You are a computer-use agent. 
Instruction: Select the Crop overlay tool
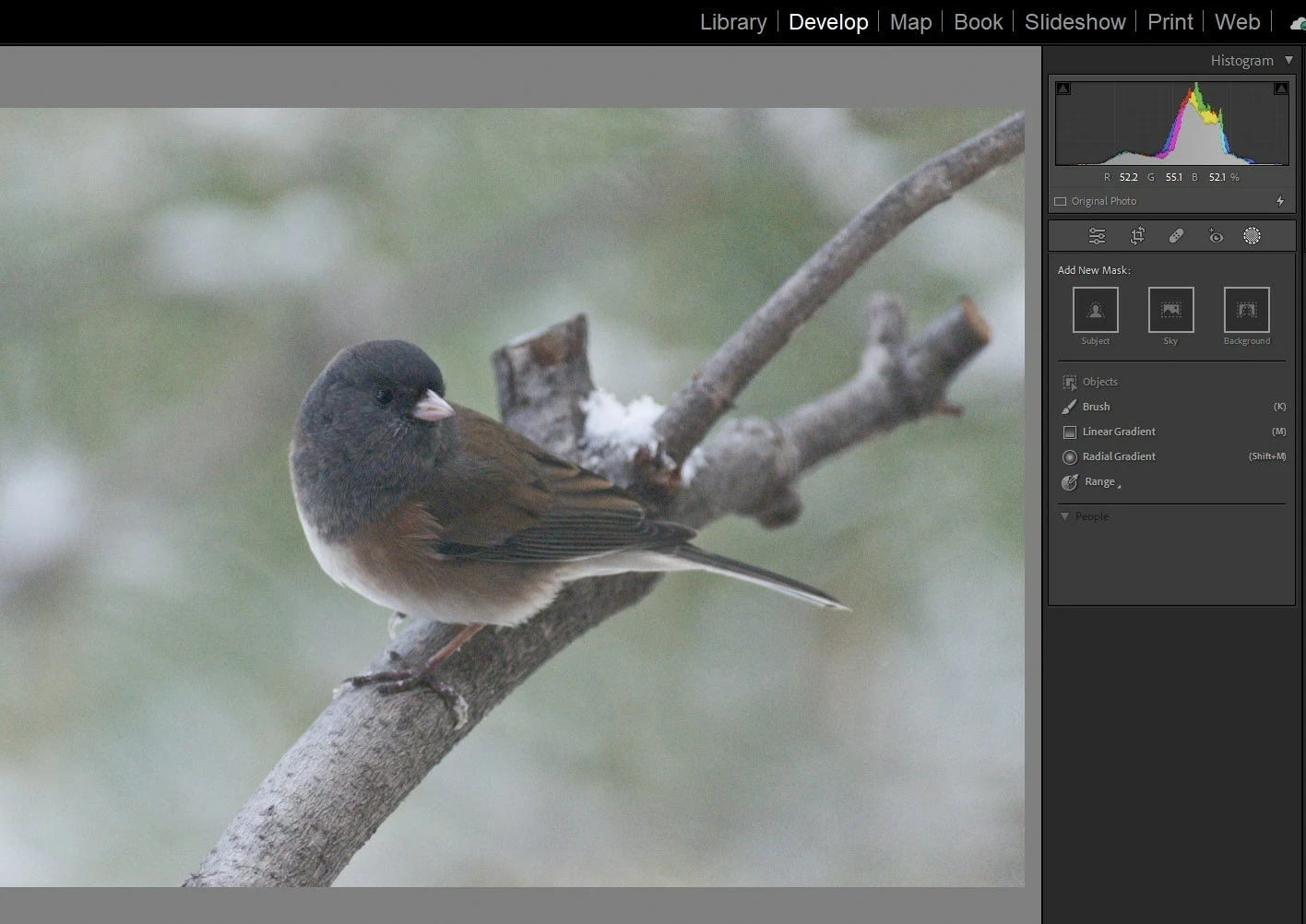point(1137,236)
